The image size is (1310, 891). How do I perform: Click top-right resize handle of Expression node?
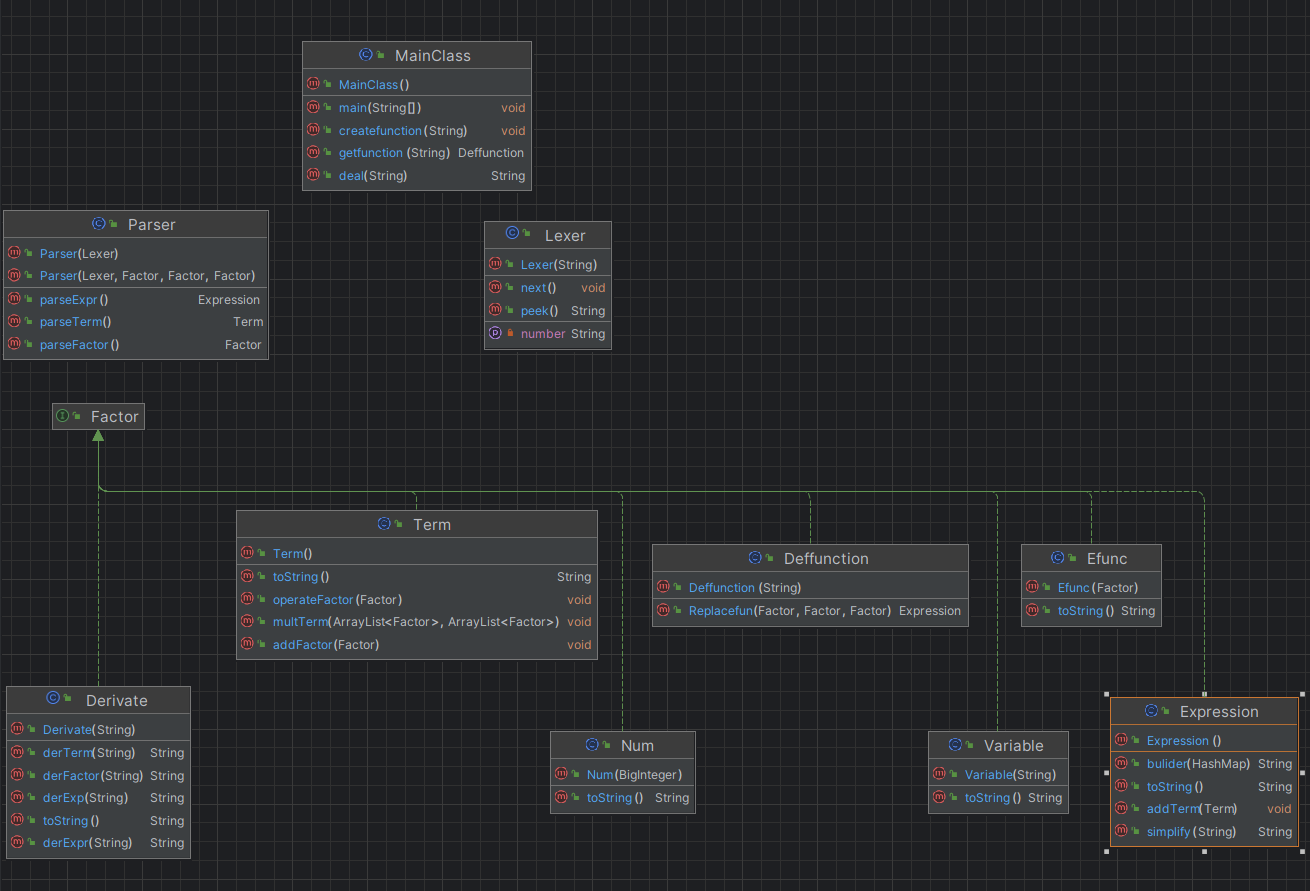pos(1300,694)
